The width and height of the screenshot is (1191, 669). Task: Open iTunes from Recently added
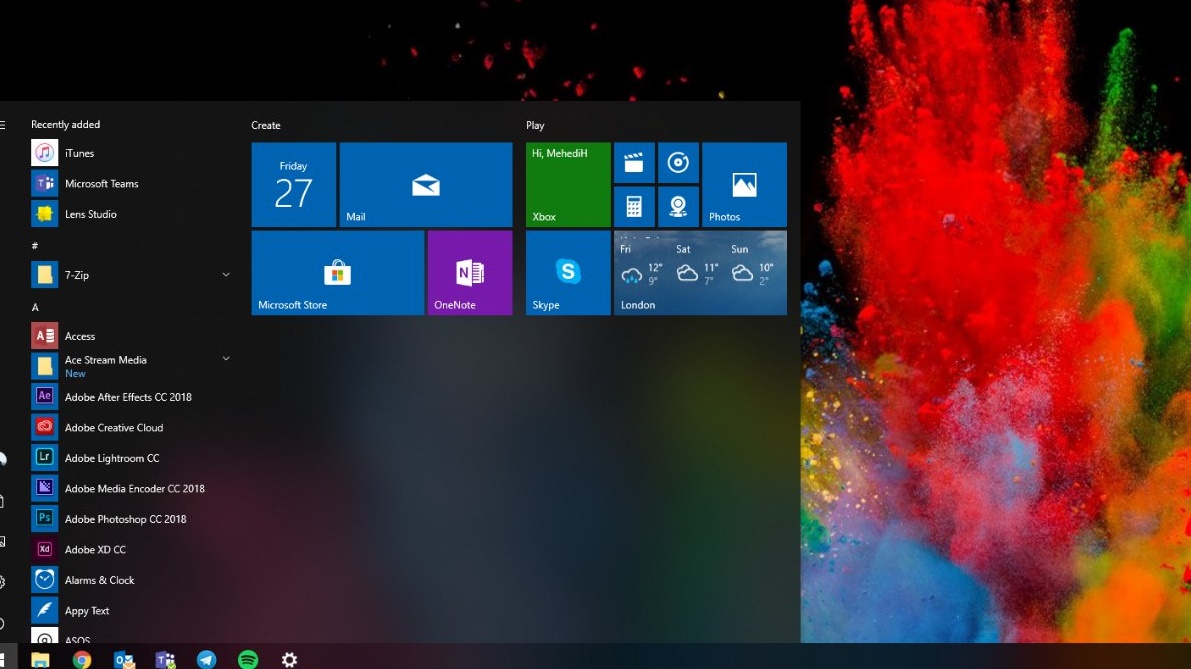coord(131,153)
